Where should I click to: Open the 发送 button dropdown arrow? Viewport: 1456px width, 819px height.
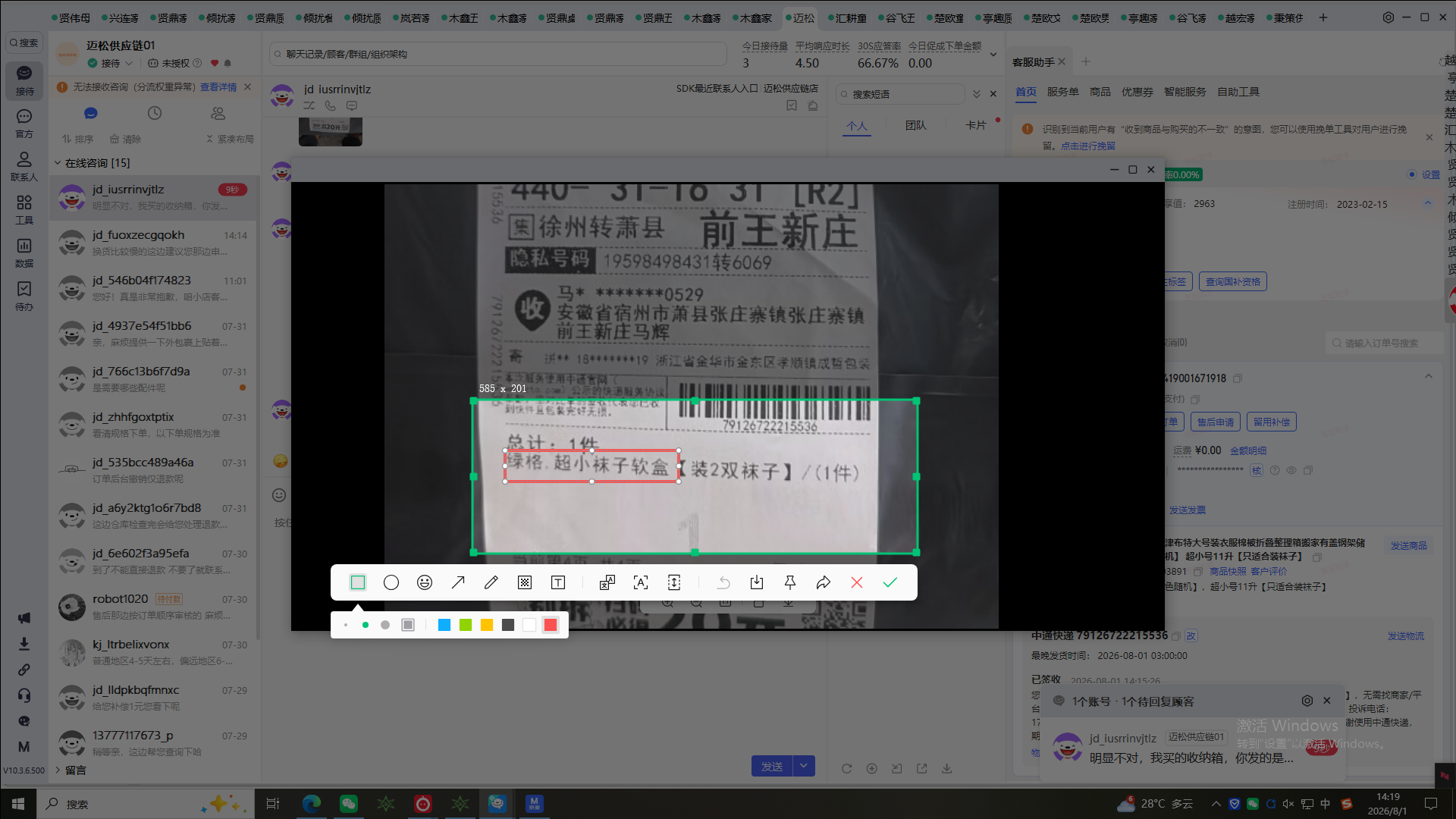click(x=804, y=766)
